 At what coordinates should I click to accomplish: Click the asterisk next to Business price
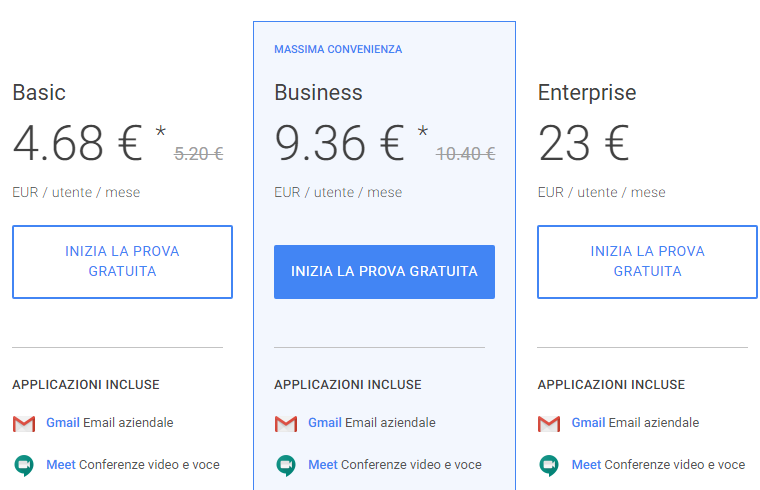(x=423, y=132)
